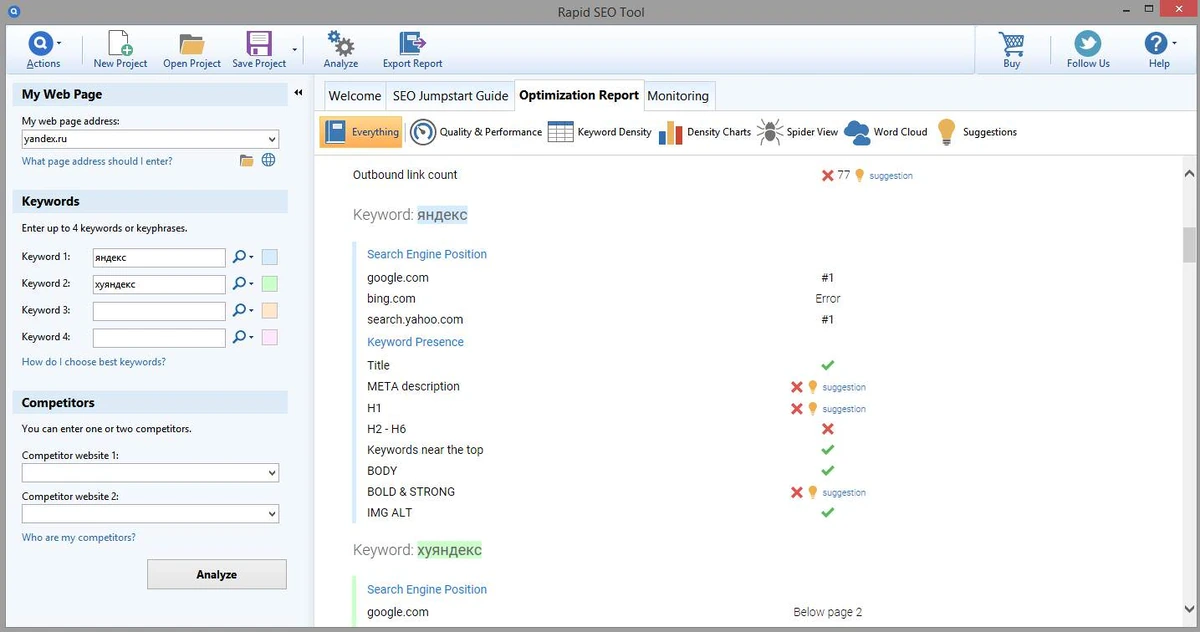1200x632 pixels.
Task: Click the pink Keyword 4 color swatch
Action: [269, 338]
